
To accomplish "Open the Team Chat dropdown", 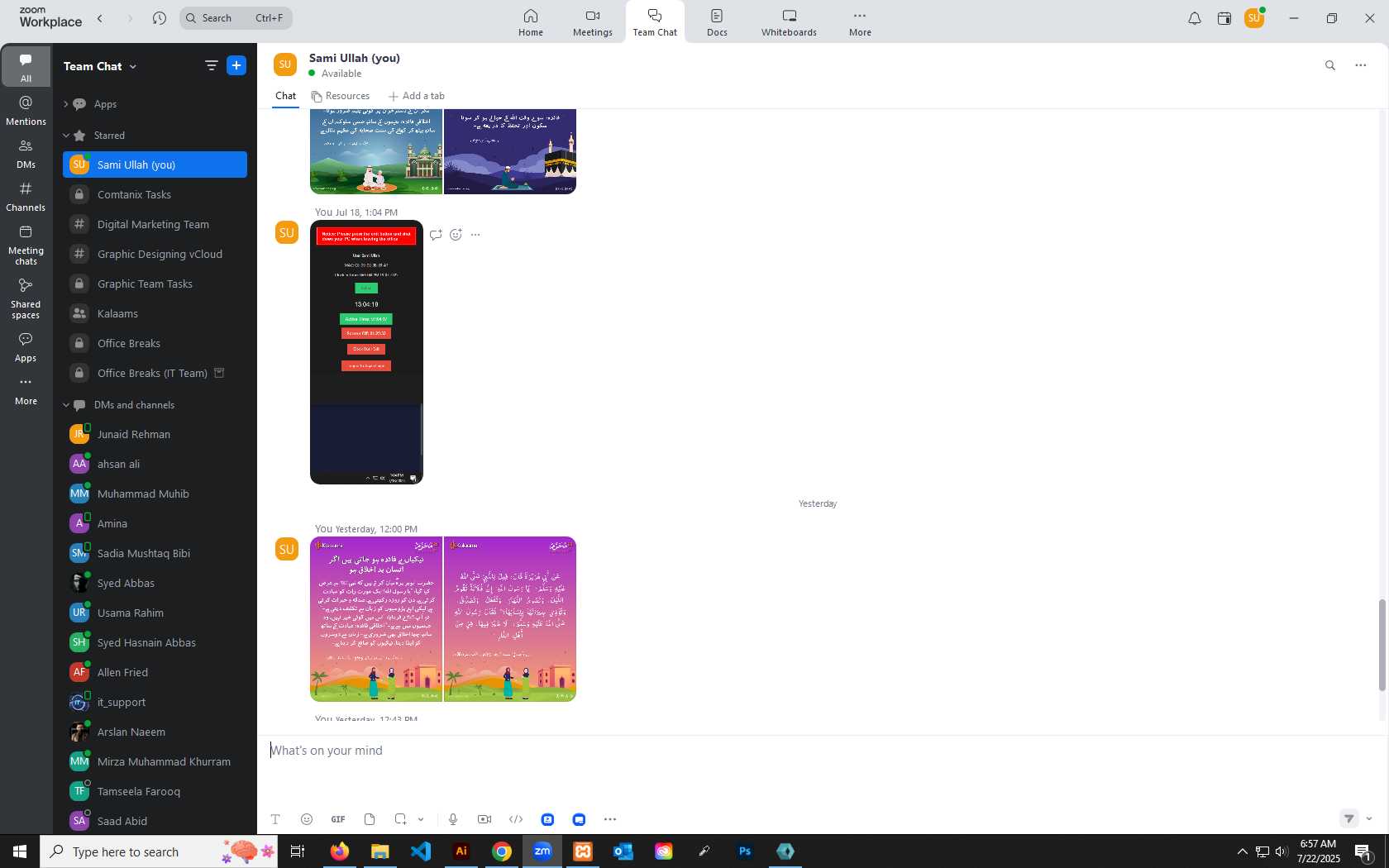I will click(100, 66).
